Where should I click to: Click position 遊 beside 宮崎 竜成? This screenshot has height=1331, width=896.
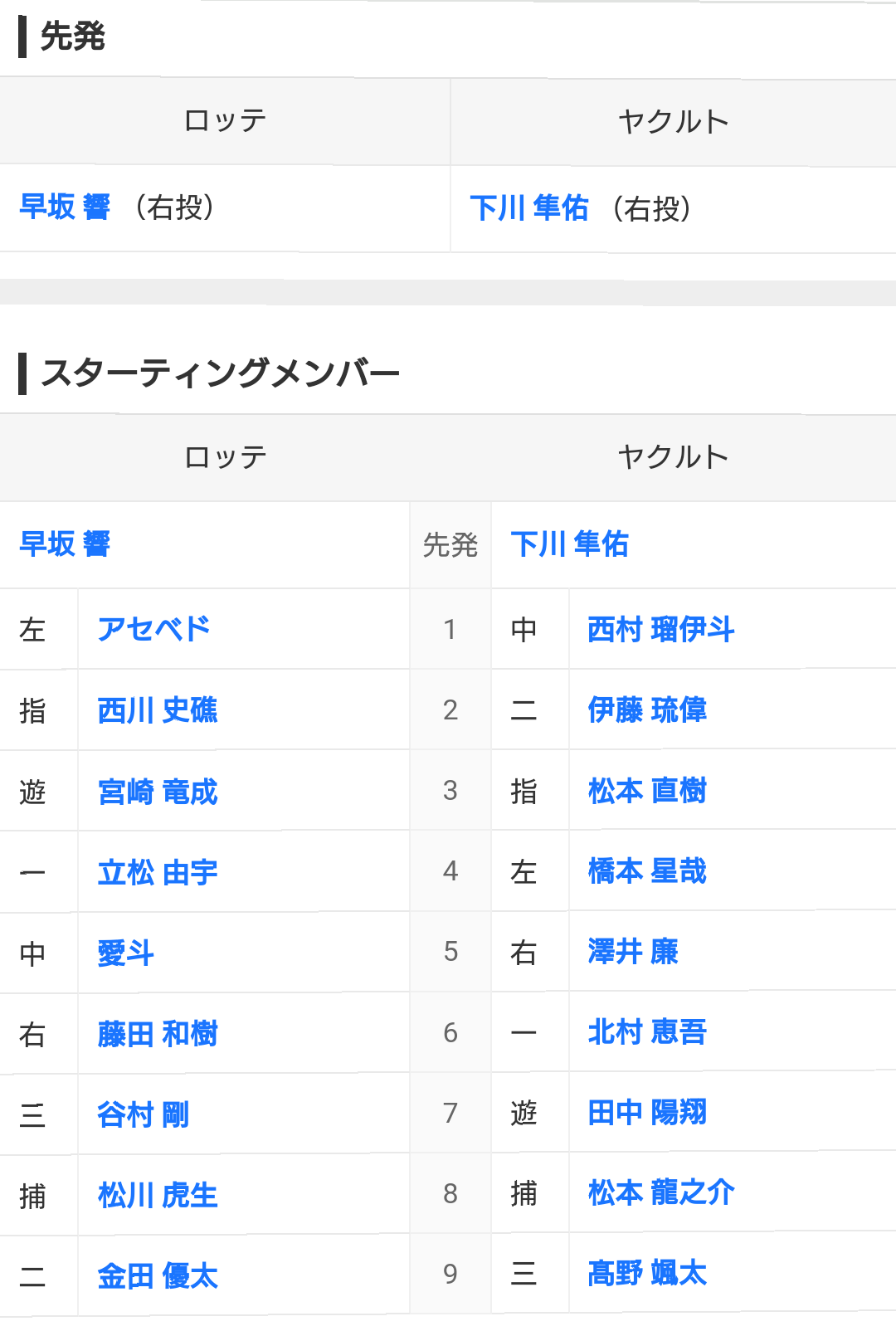[32, 792]
